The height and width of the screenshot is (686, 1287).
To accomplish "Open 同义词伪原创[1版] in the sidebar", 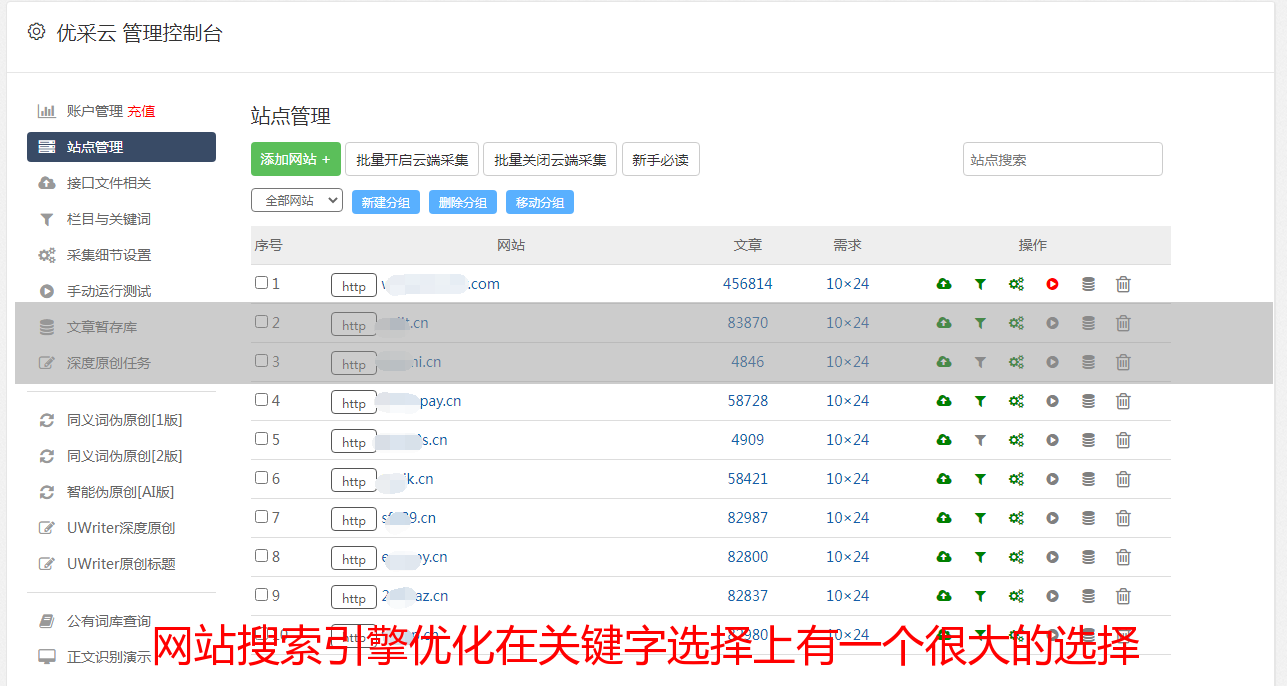I will click(x=125, y=420).
